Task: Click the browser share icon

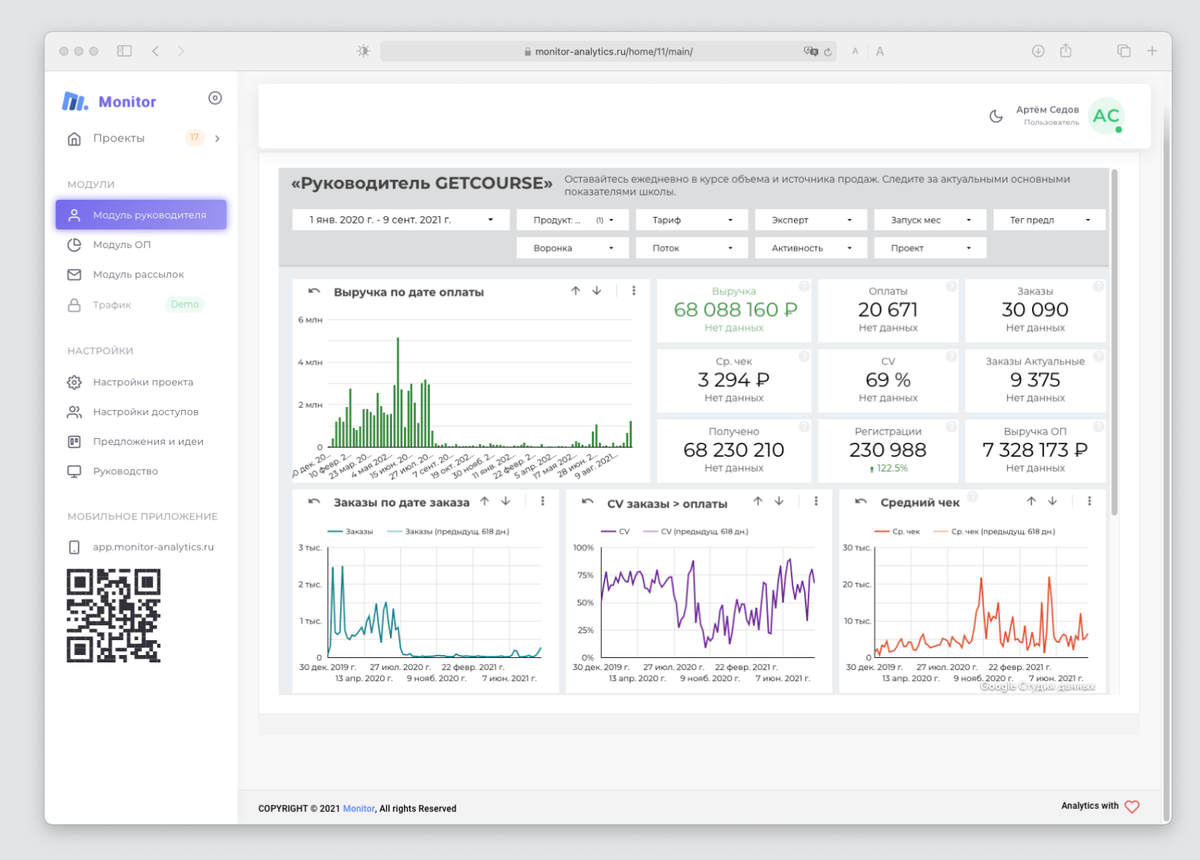Action: (x=1066, y=51)
